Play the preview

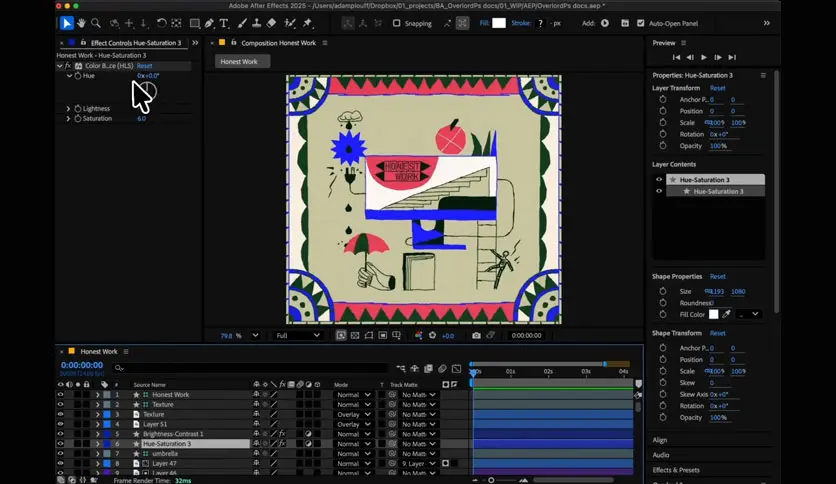click(704, 58)
